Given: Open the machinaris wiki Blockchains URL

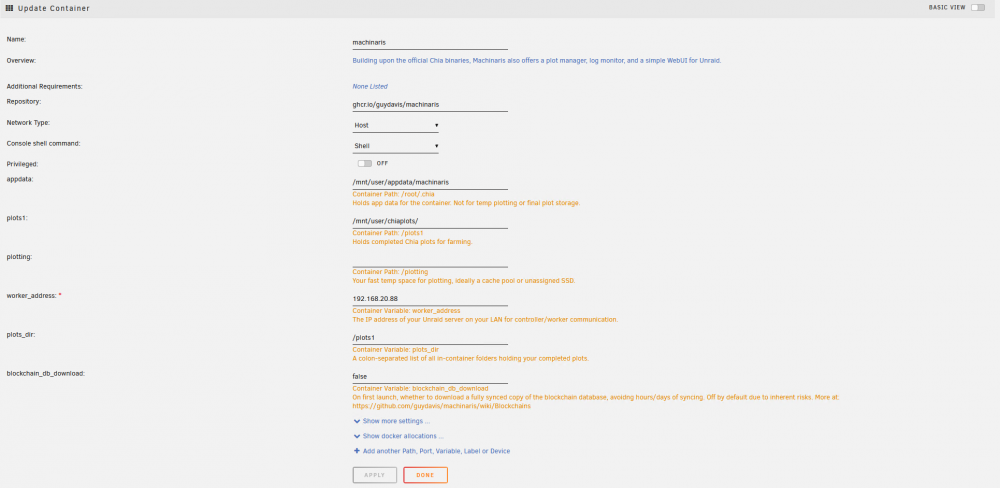Looking at the screenshot, I should 441,406.
